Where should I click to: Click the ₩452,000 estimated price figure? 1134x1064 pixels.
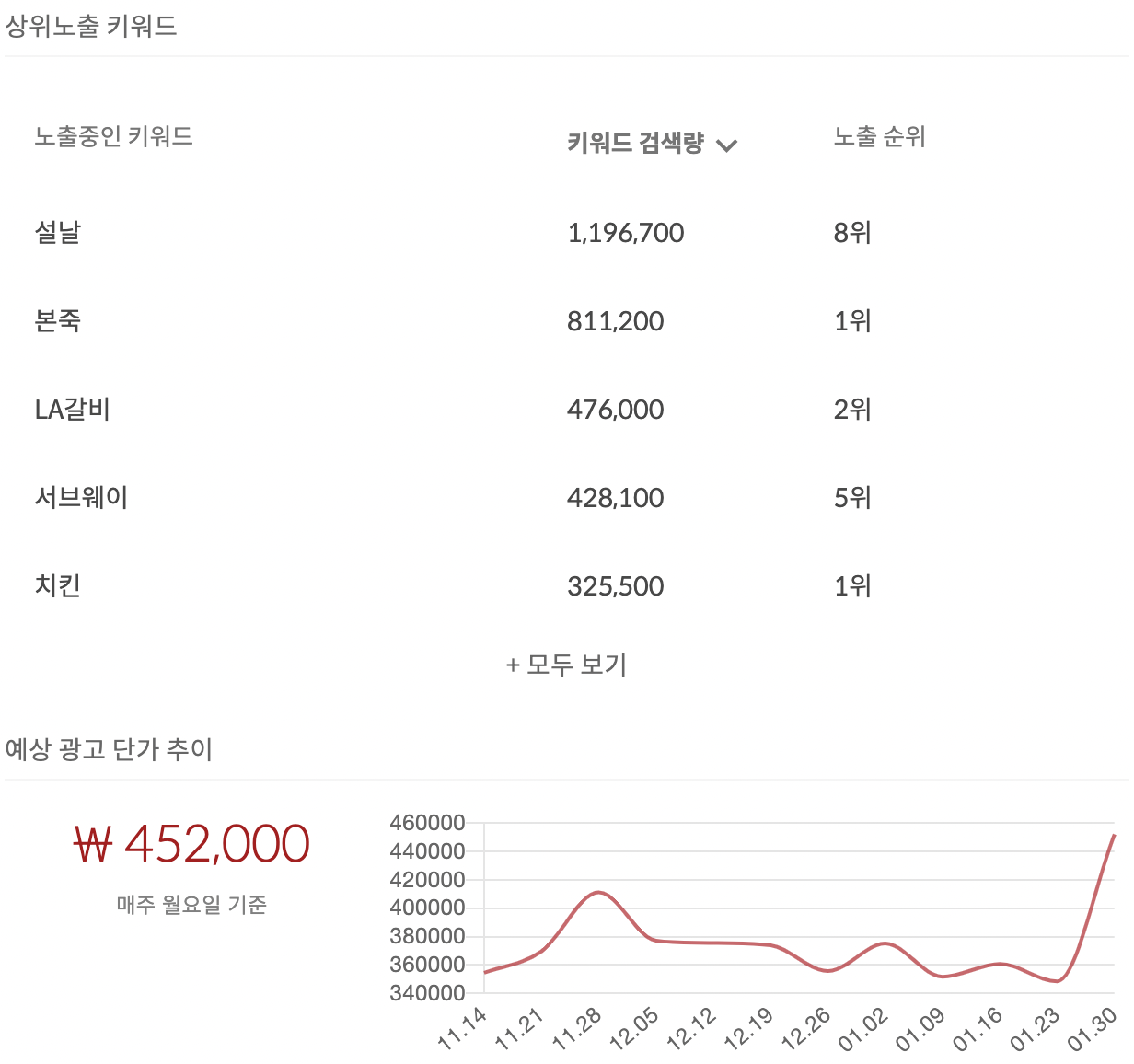[191, 841]
